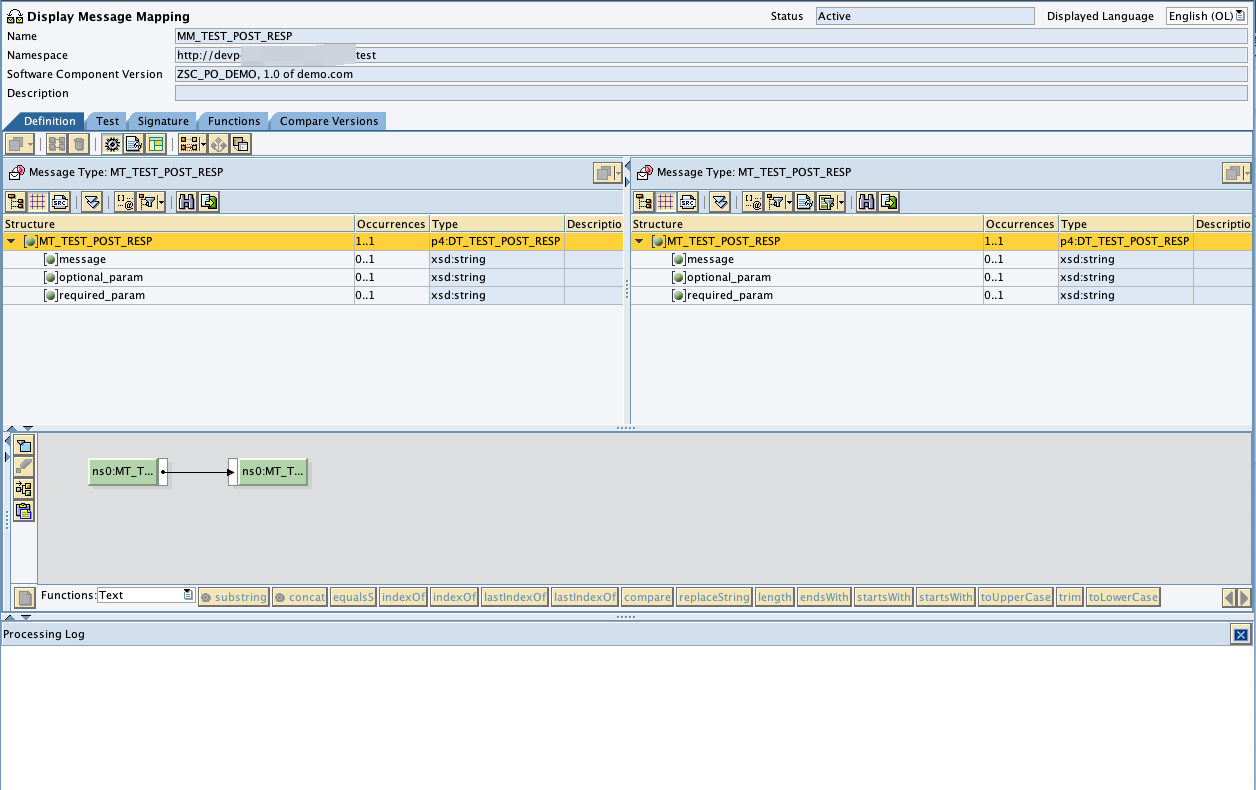Open the Compare Versions tab
Image resolution: width=1256 pixels, height=790 pixels.
pos(329,121)
